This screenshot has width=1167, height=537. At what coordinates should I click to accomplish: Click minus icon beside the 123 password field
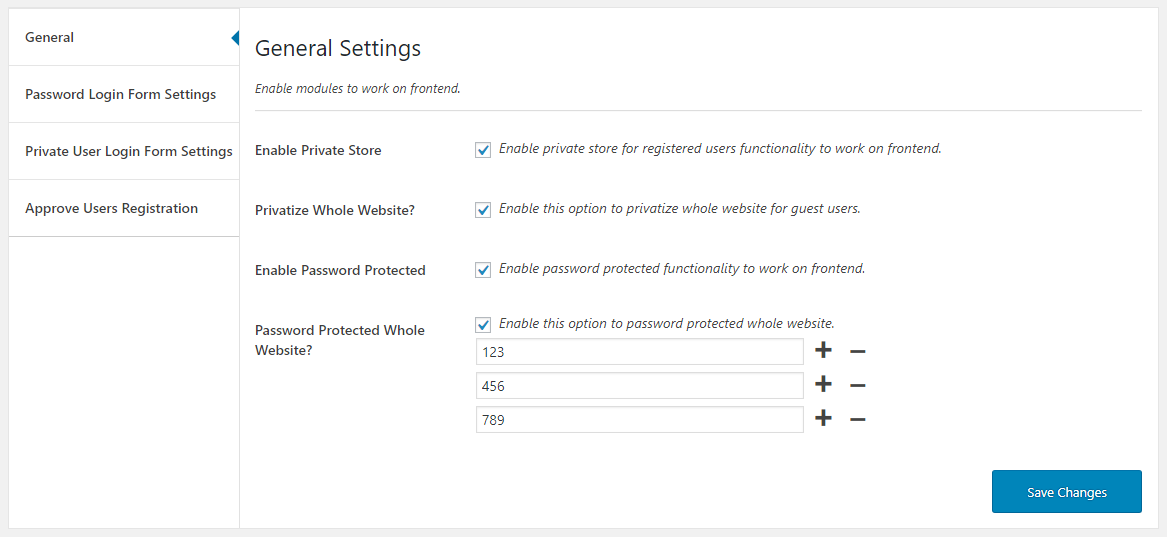[857, 352]
